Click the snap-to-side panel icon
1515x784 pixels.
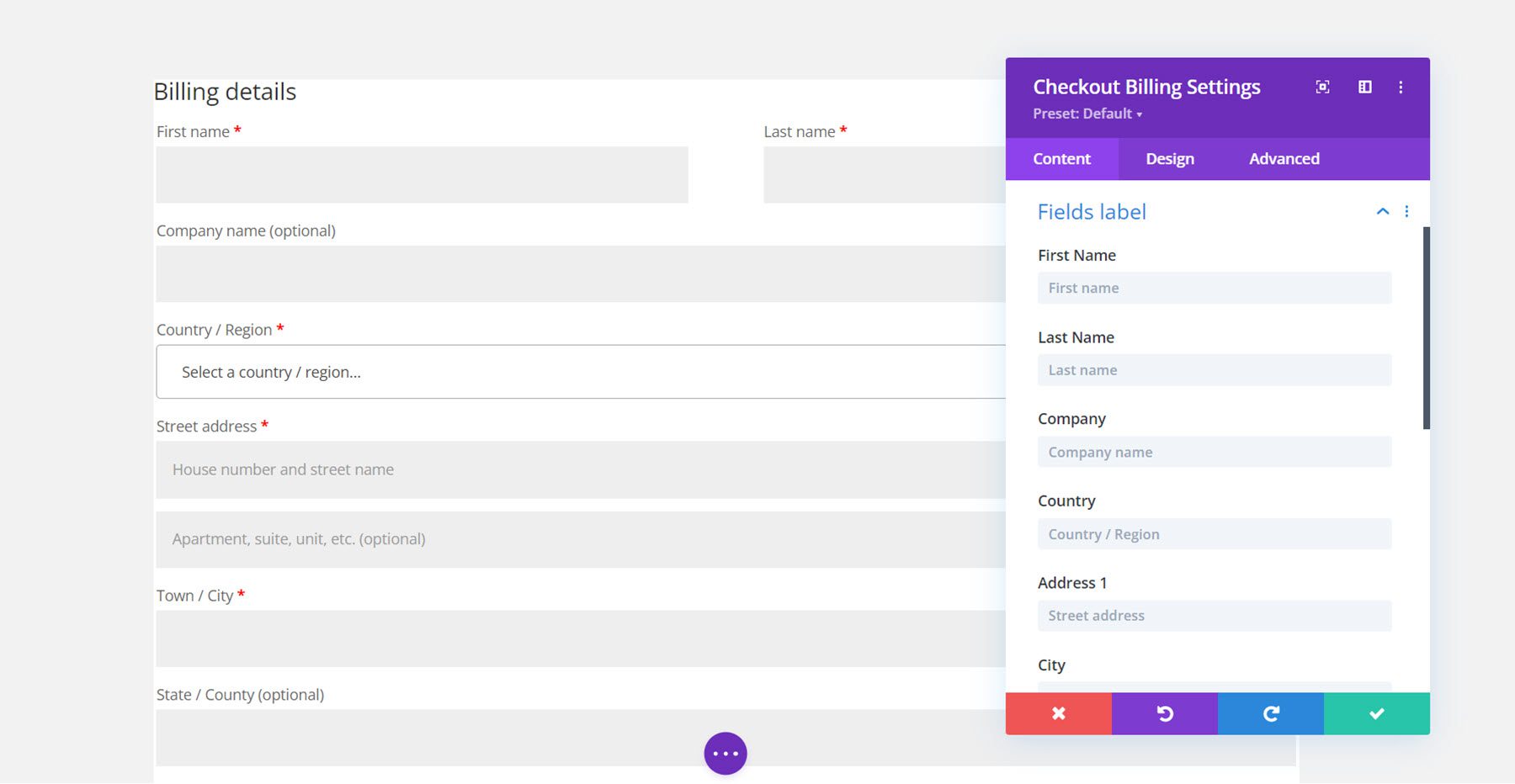[1364, 87]
